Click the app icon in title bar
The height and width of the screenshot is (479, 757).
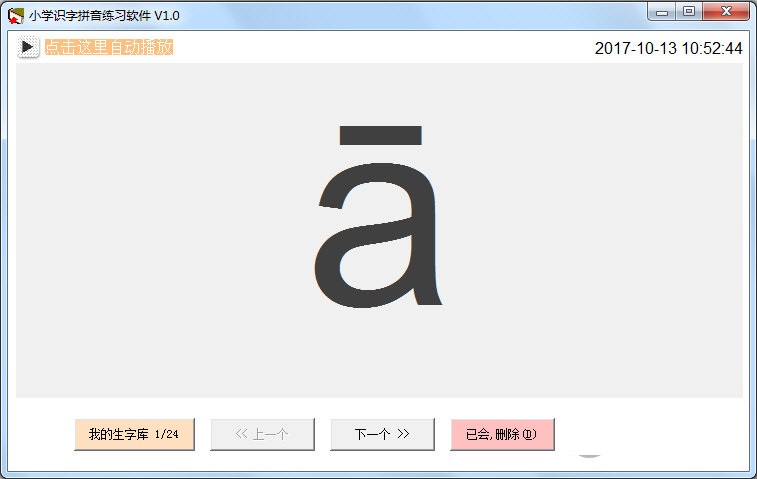pyautogui.click(x=16, y=15)
